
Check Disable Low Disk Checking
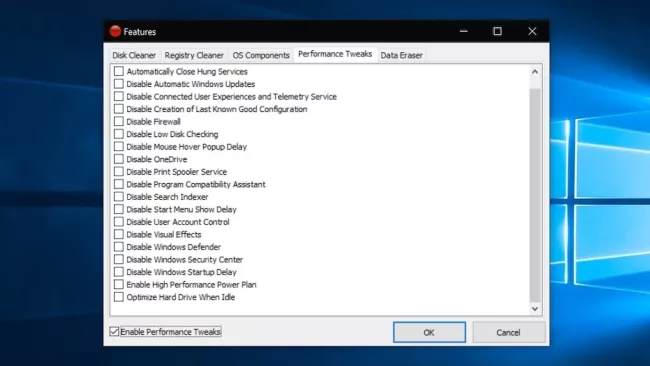pyautogui.click(x=119, y=134)
